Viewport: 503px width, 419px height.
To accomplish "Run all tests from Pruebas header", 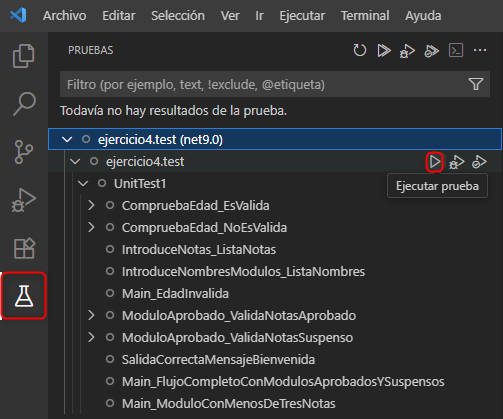I will point(384,51).
